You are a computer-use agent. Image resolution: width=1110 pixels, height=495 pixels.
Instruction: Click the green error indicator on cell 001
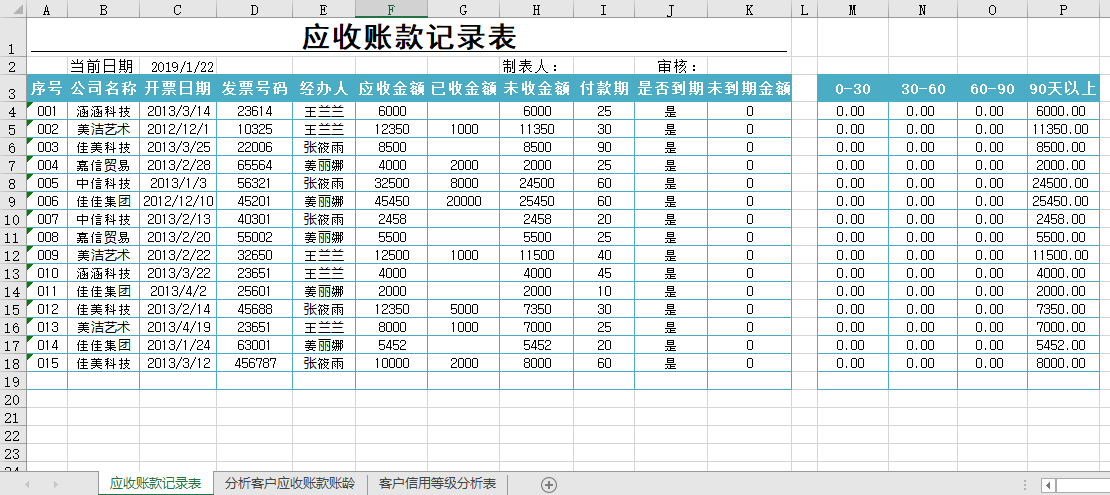31,106
